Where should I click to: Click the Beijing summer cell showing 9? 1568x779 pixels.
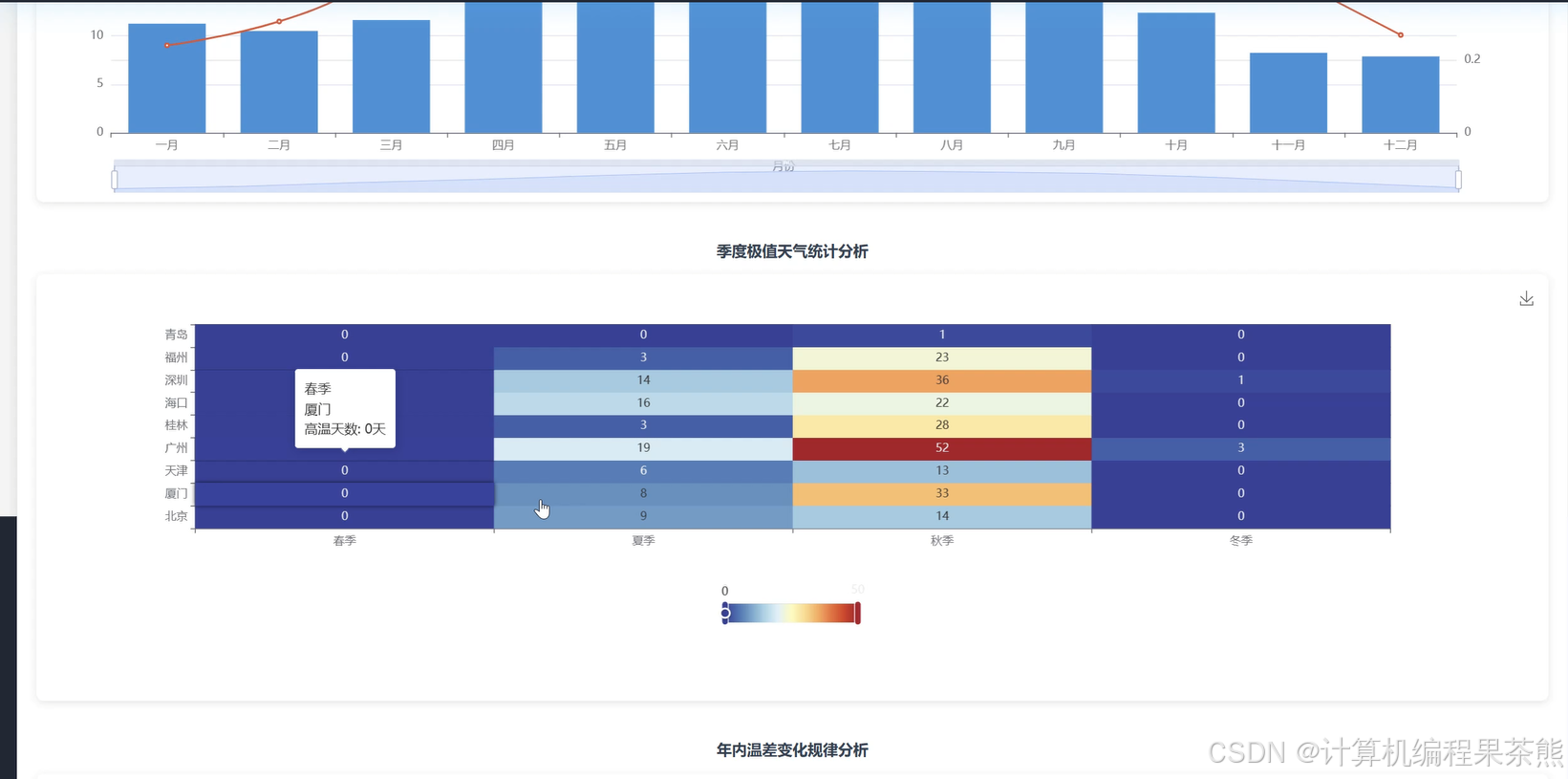(643, 516)
